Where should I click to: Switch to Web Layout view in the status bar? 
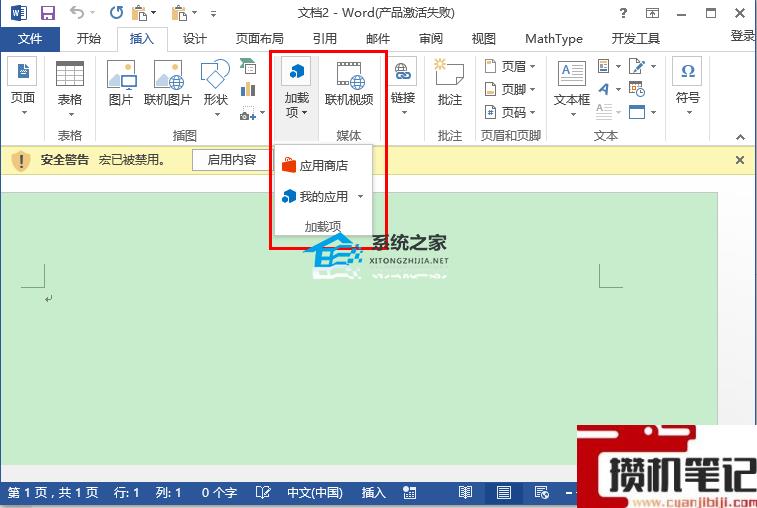tap(541, 493)
